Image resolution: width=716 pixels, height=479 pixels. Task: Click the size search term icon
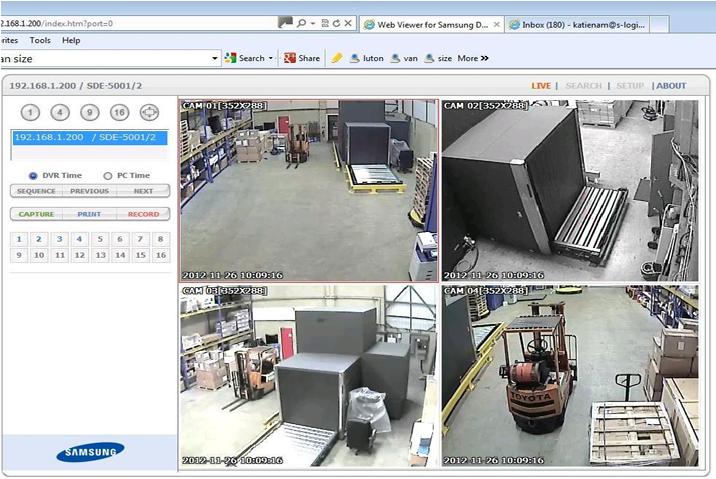[429, 58]
